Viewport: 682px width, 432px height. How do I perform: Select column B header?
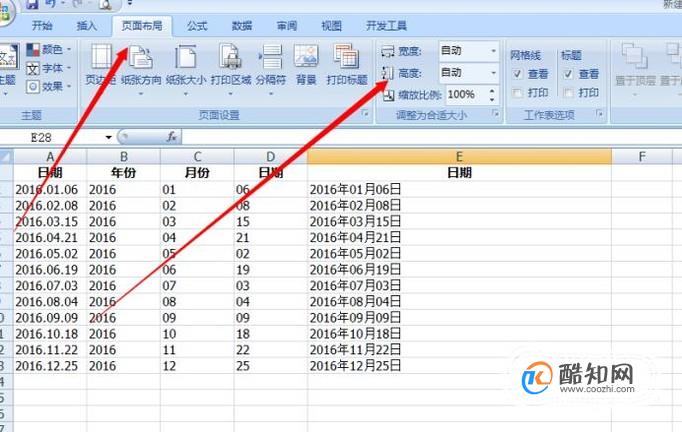(124, 157)
